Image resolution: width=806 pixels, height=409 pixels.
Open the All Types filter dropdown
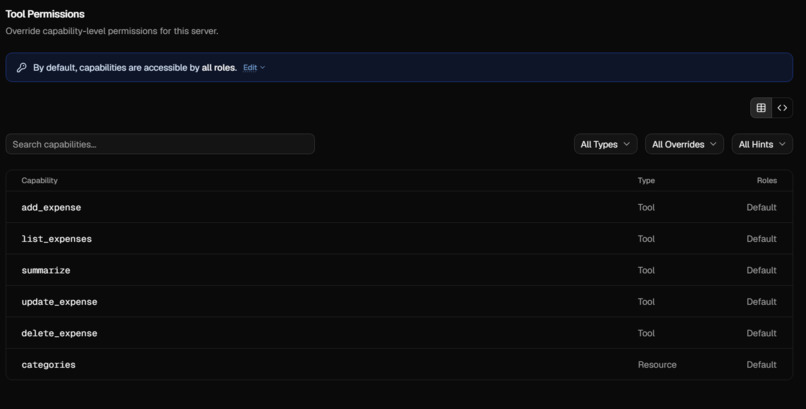point(606,144)
